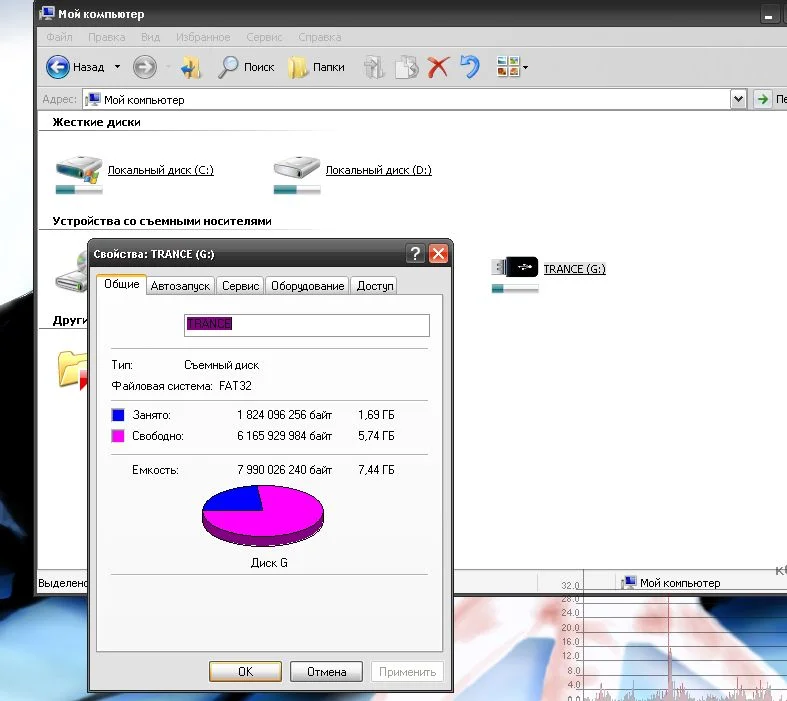Click the Мой компьютер status bar entry
The image size is (787, 701).
671,583
